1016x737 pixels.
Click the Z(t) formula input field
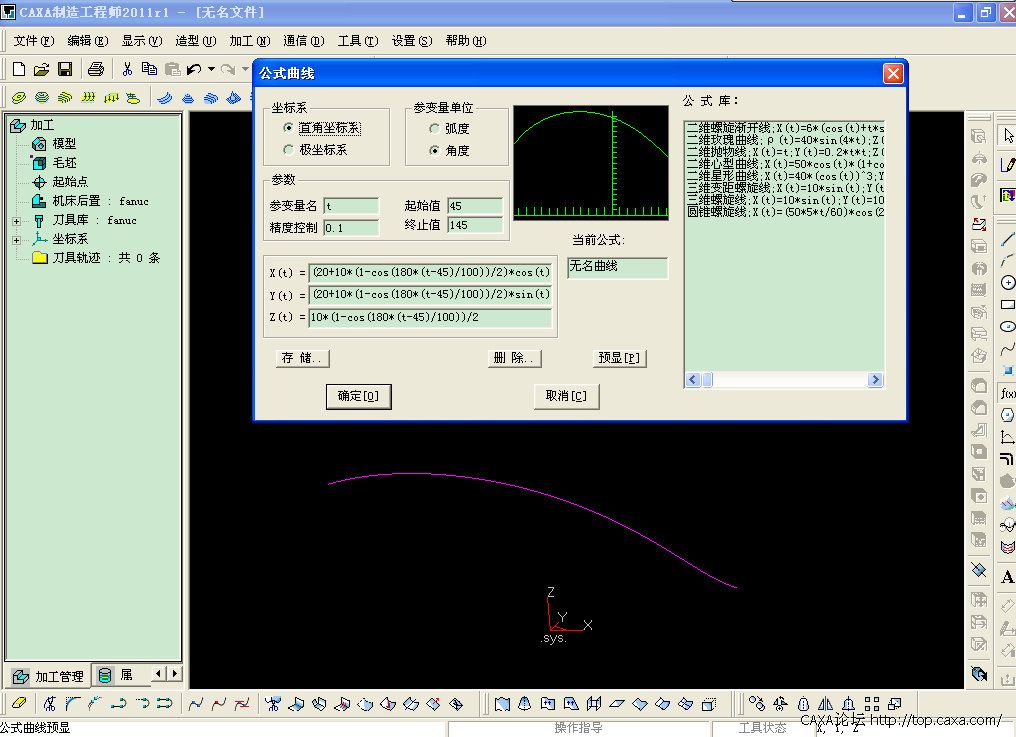pyautogui.click(x=430, y=317)
